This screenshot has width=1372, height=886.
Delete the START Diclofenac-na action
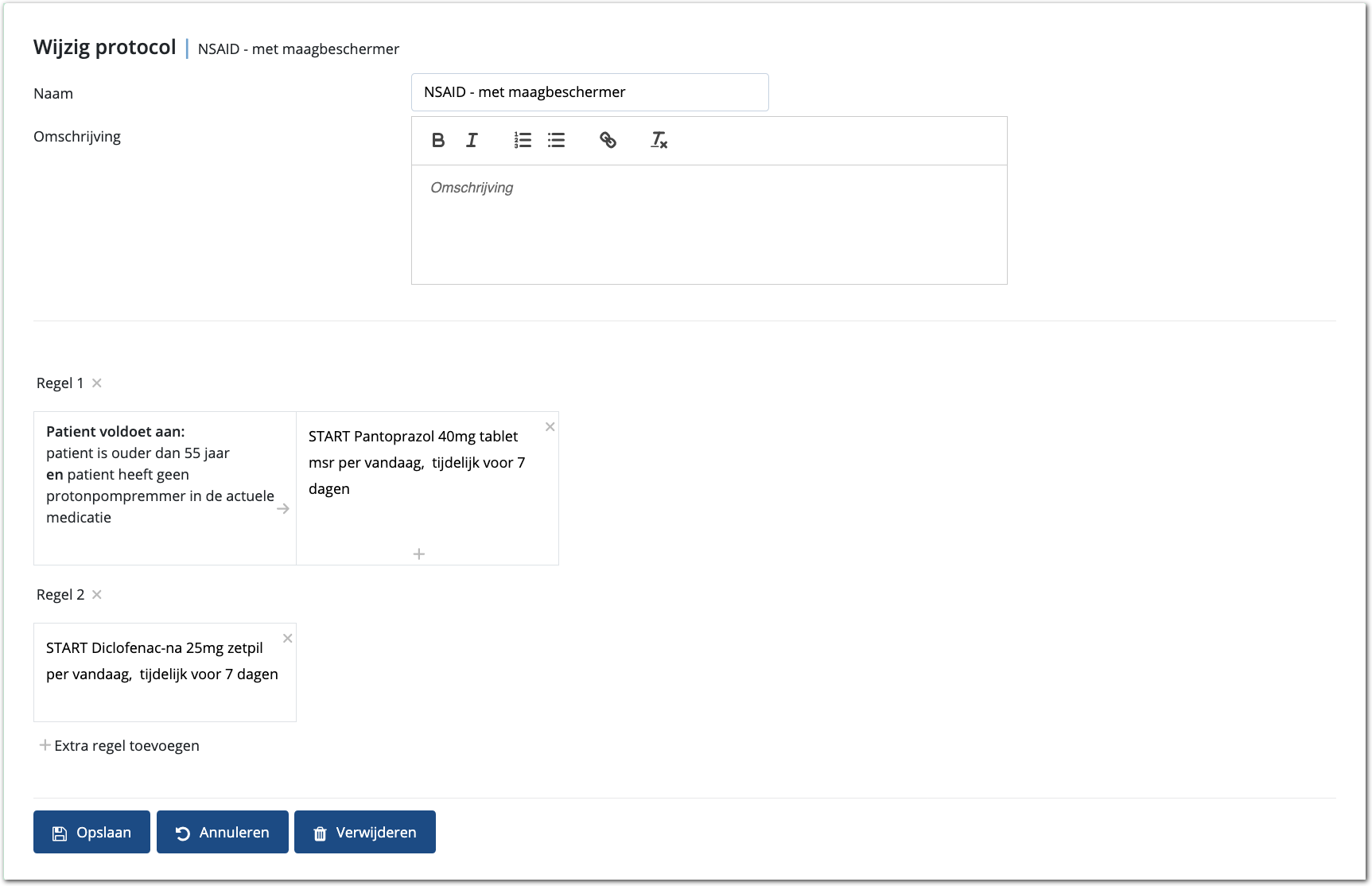coord(288,639)
